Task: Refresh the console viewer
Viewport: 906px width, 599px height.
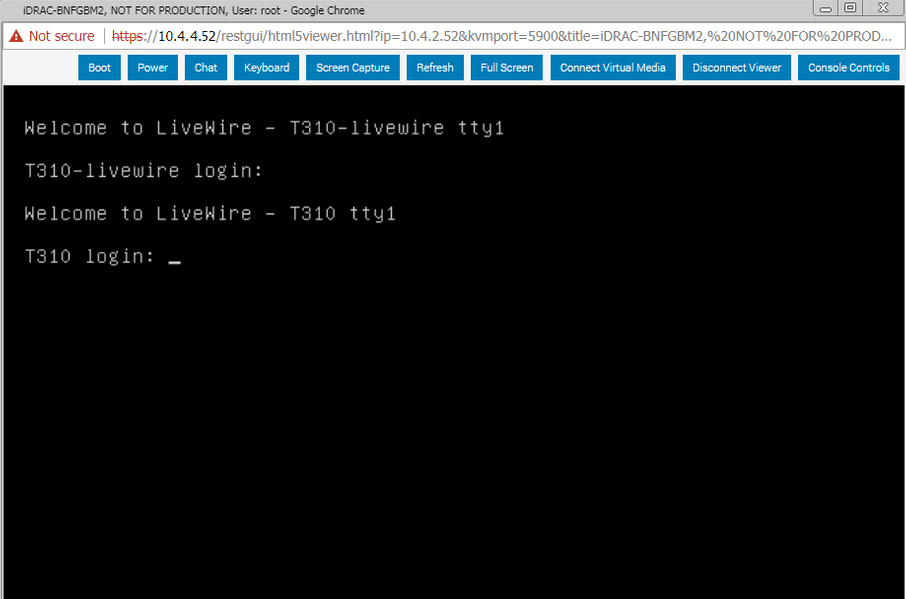Action: tap(435, 68)
